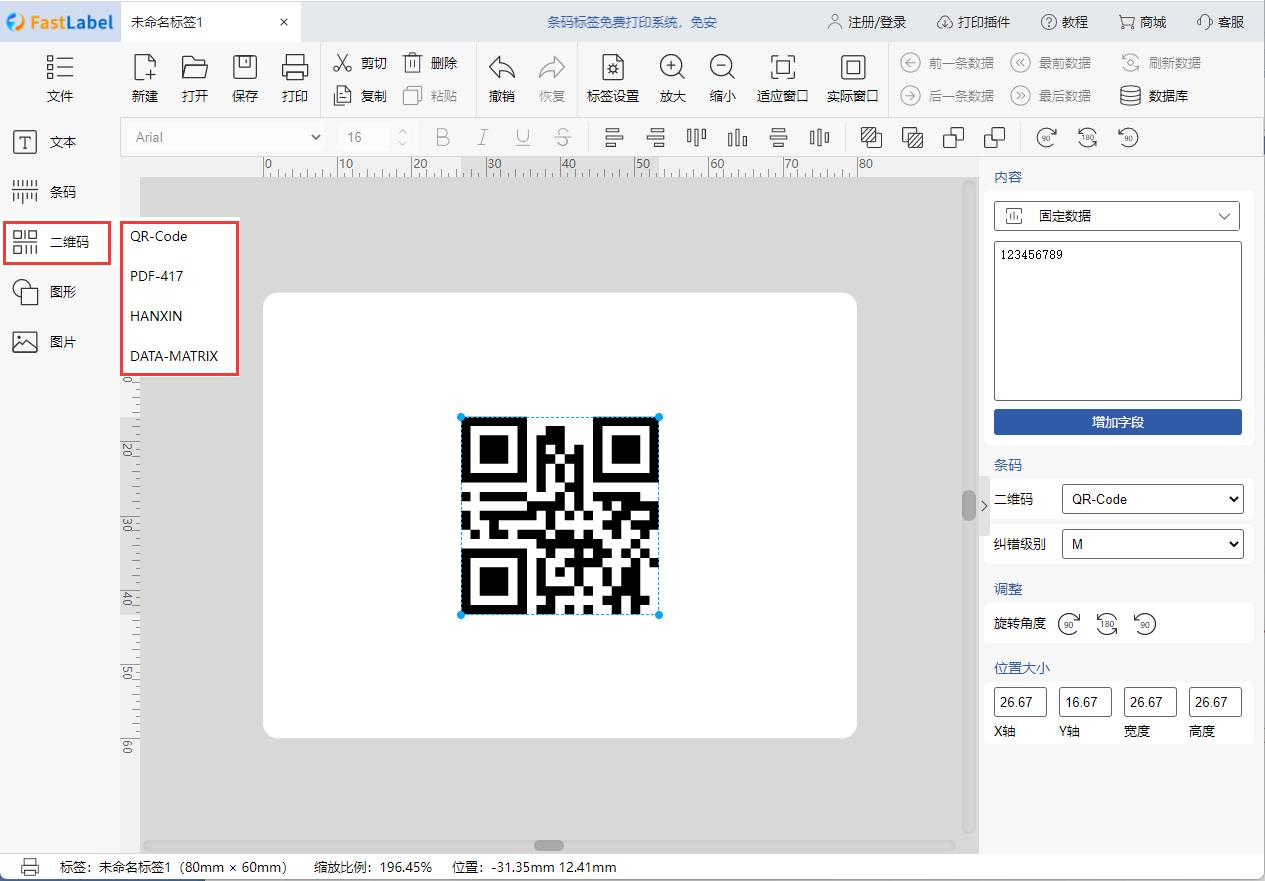This screenshot has width=1265, height=881.
Task: Click the horizontal canvas scrollbar thumb
Action: coord(549,845)
